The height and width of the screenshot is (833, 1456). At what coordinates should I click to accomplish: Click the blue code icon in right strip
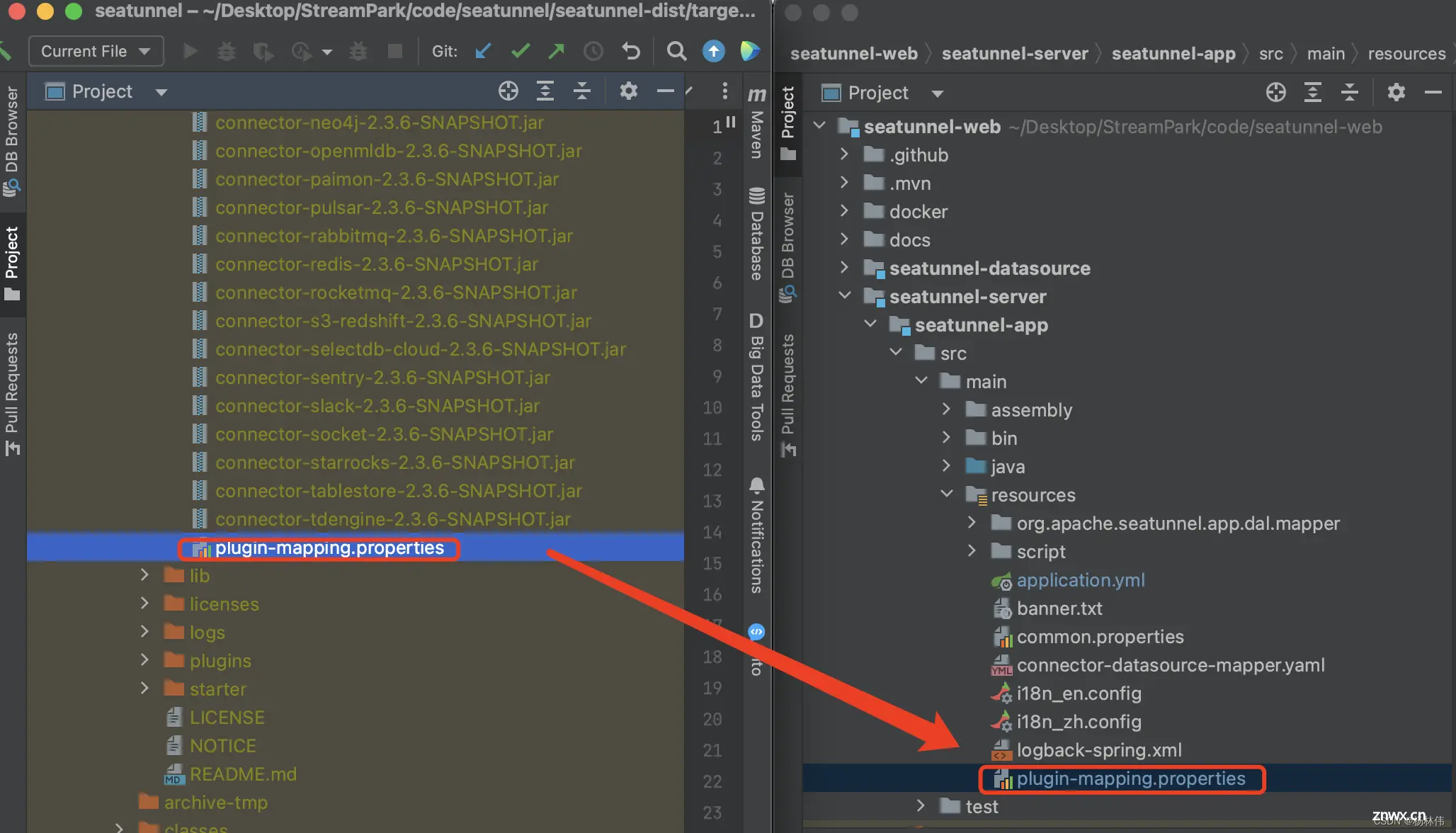point(756,631)
